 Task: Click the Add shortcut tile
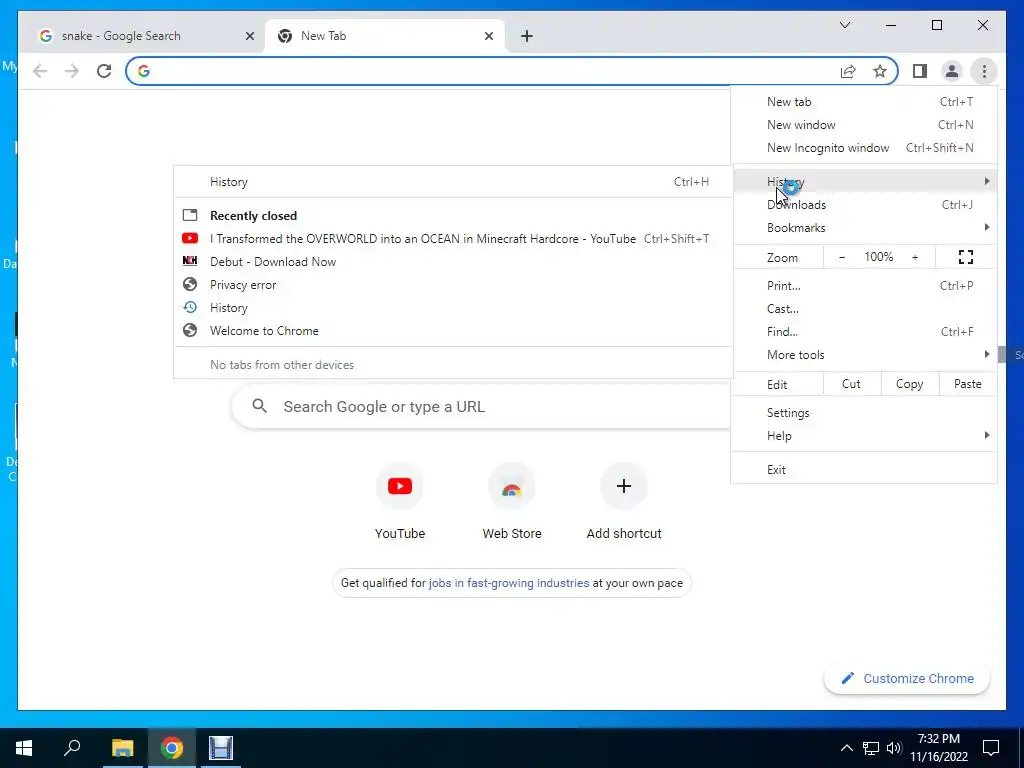point(624,502)
